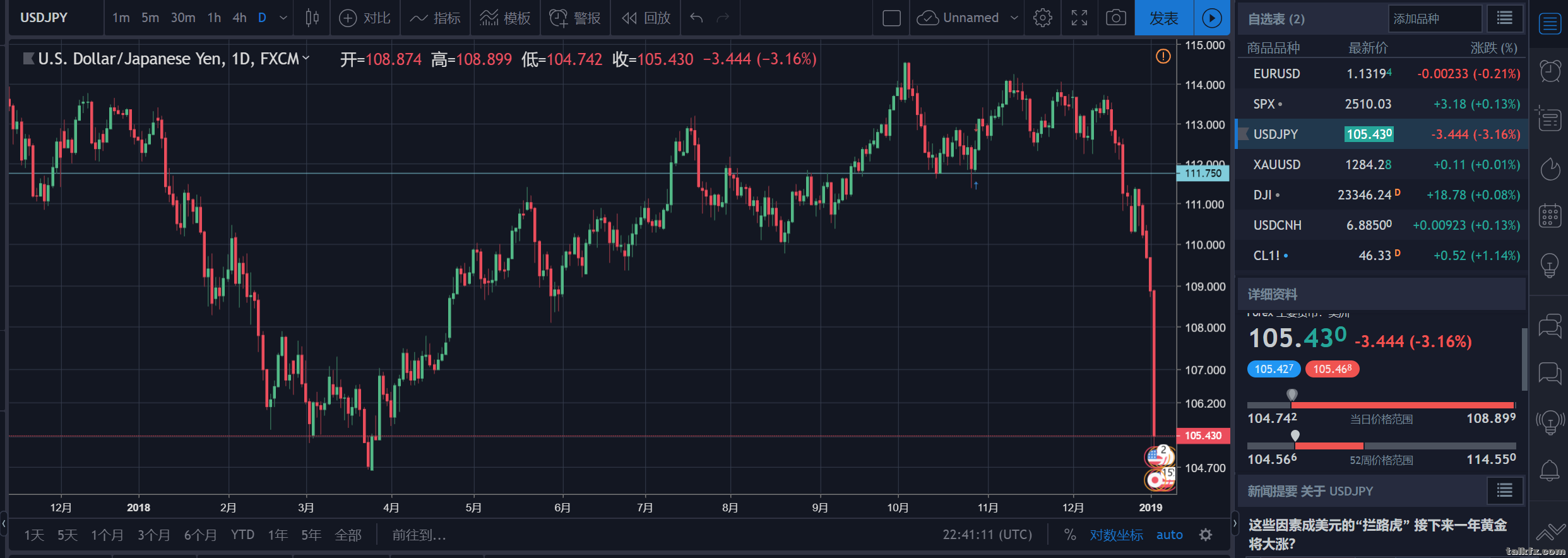Create an Alert (警报) from the toolbar
1568x558 pixels.
(x=575, y=18)
